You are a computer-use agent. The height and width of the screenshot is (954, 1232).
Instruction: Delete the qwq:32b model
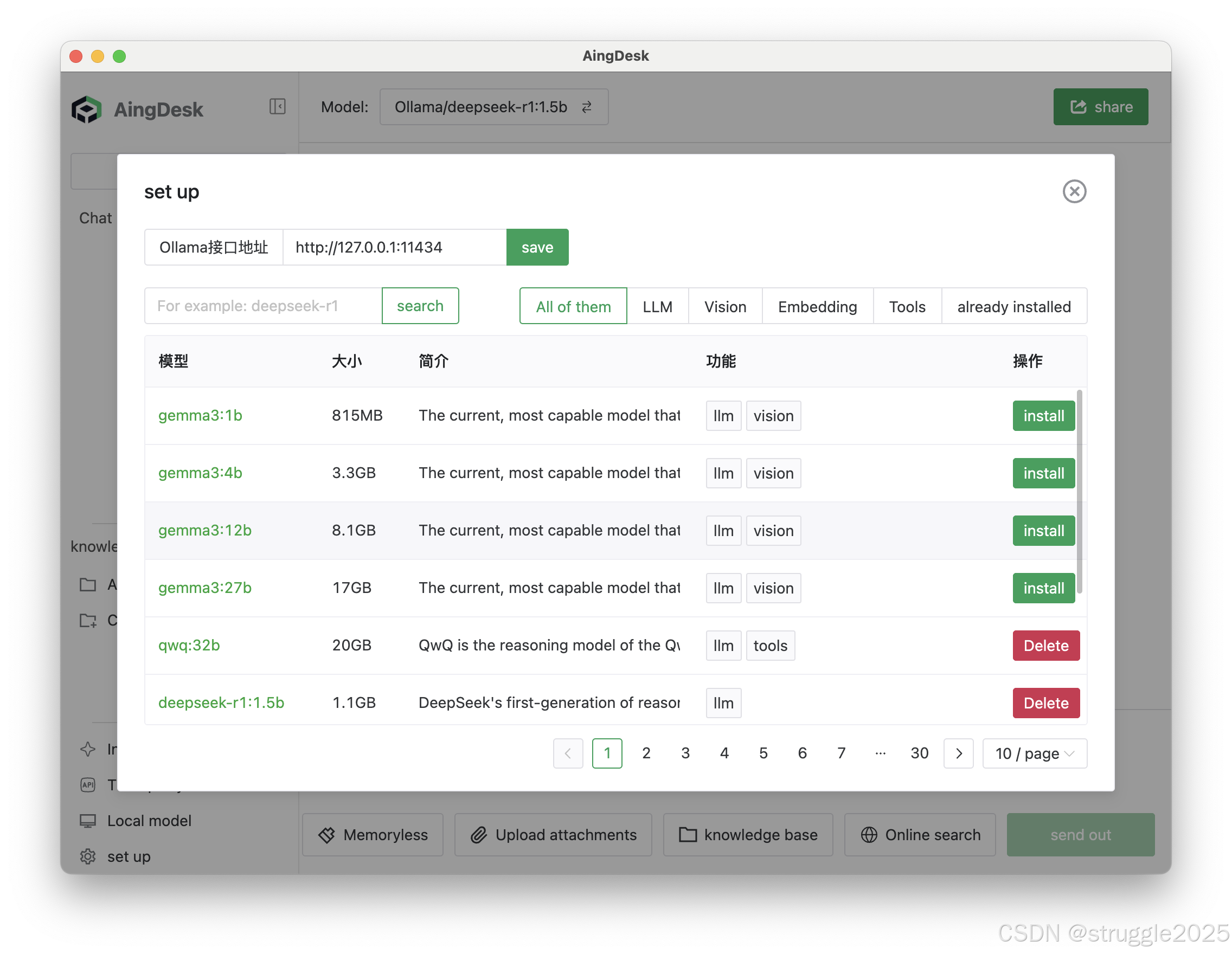point(1045,646)
